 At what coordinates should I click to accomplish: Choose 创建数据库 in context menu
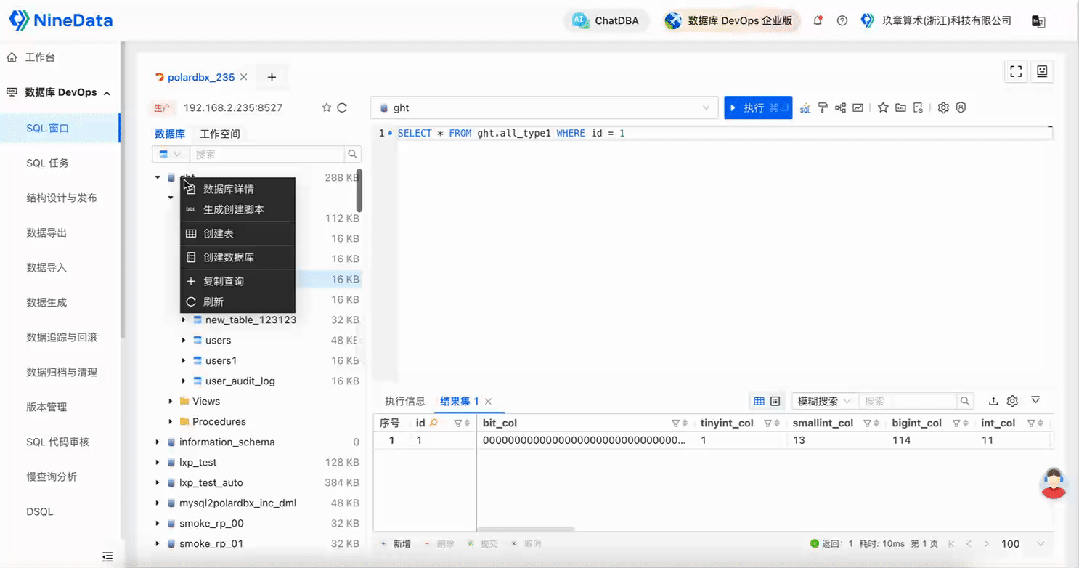point(237,257)
